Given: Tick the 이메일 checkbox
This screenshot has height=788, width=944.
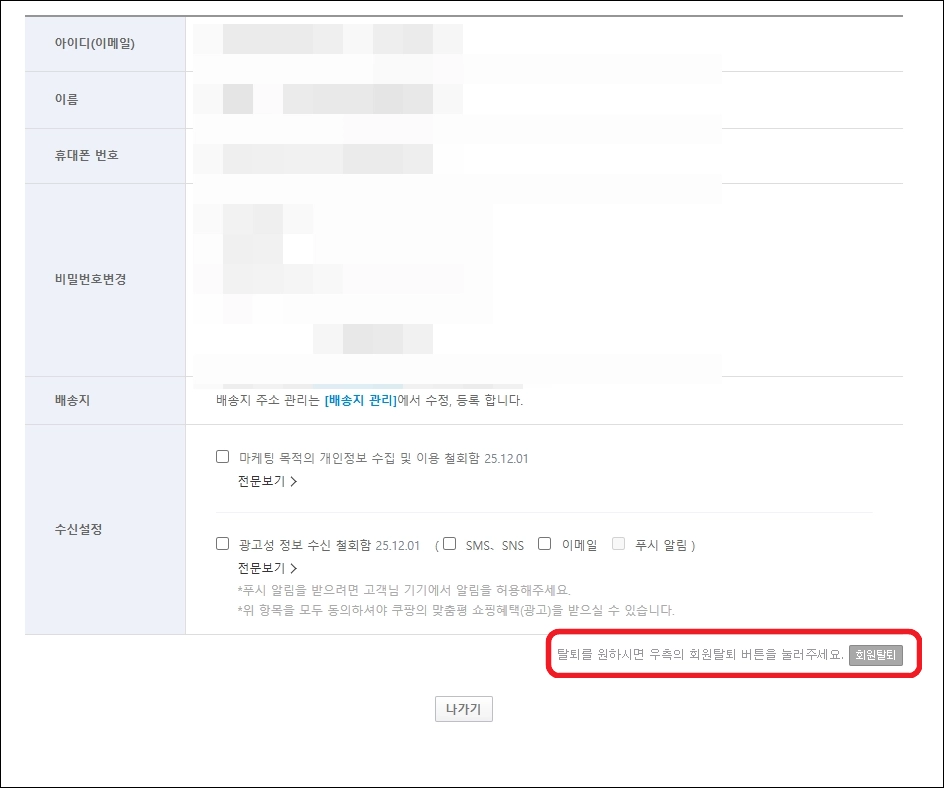Looking at the screenshot, I should [x=545, y=545].
